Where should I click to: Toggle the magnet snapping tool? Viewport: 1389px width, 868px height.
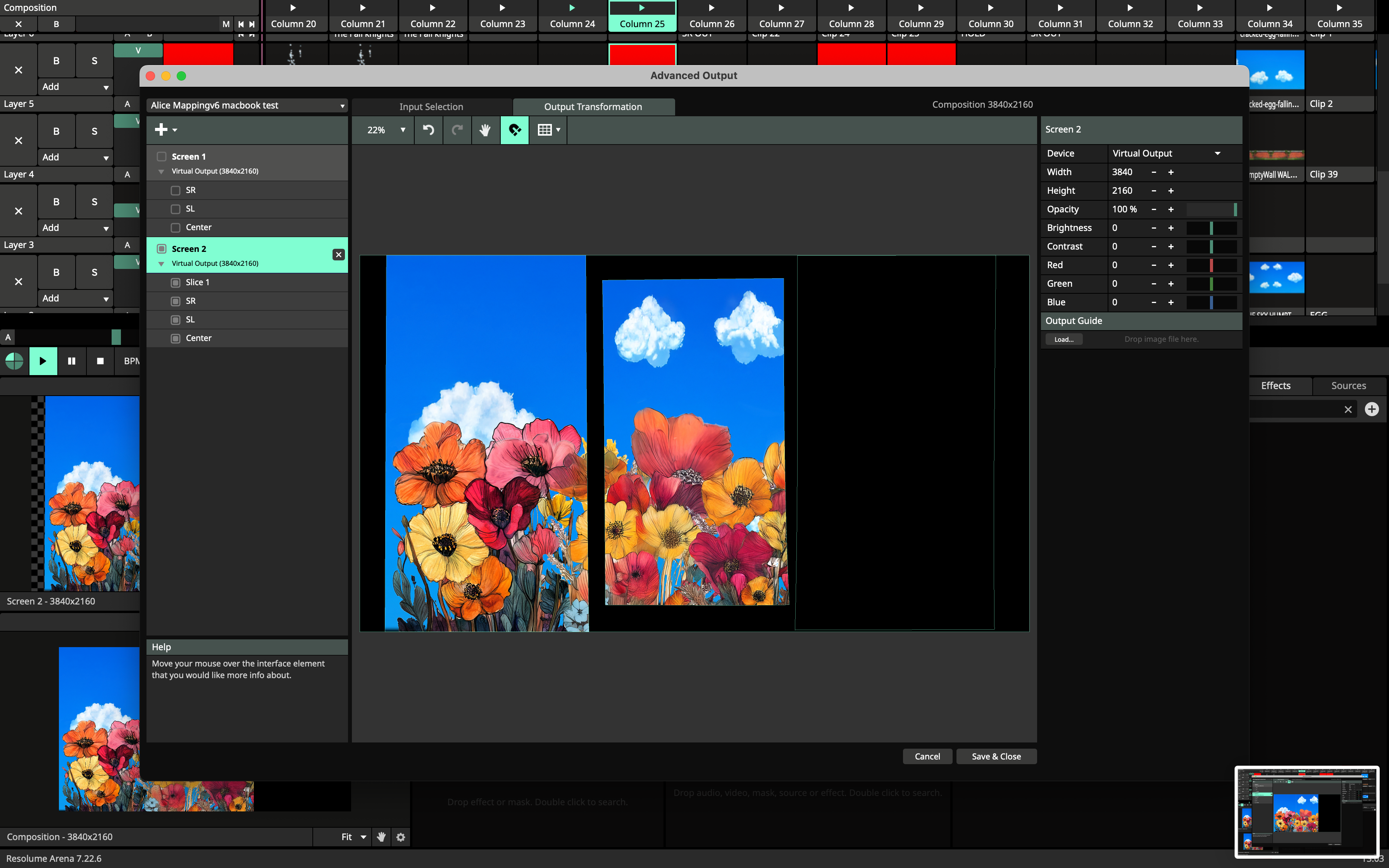point(514,130)
